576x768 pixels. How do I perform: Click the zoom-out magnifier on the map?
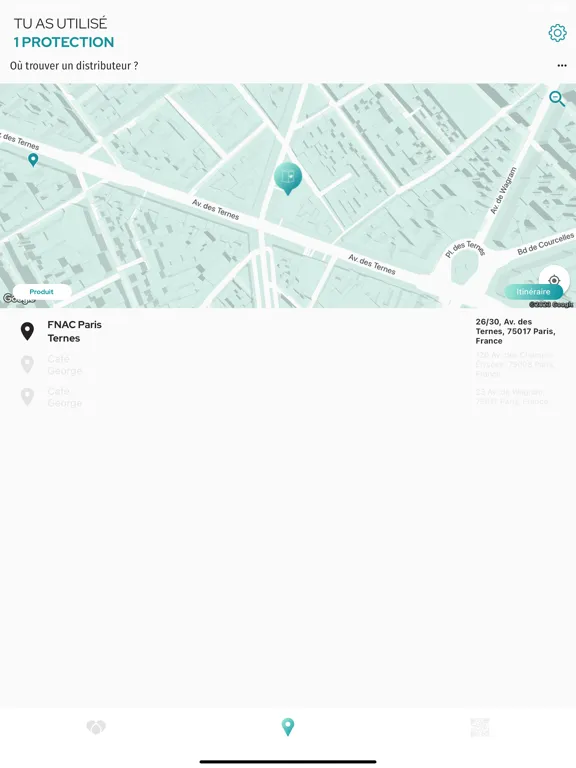click(x=557, y=98)
